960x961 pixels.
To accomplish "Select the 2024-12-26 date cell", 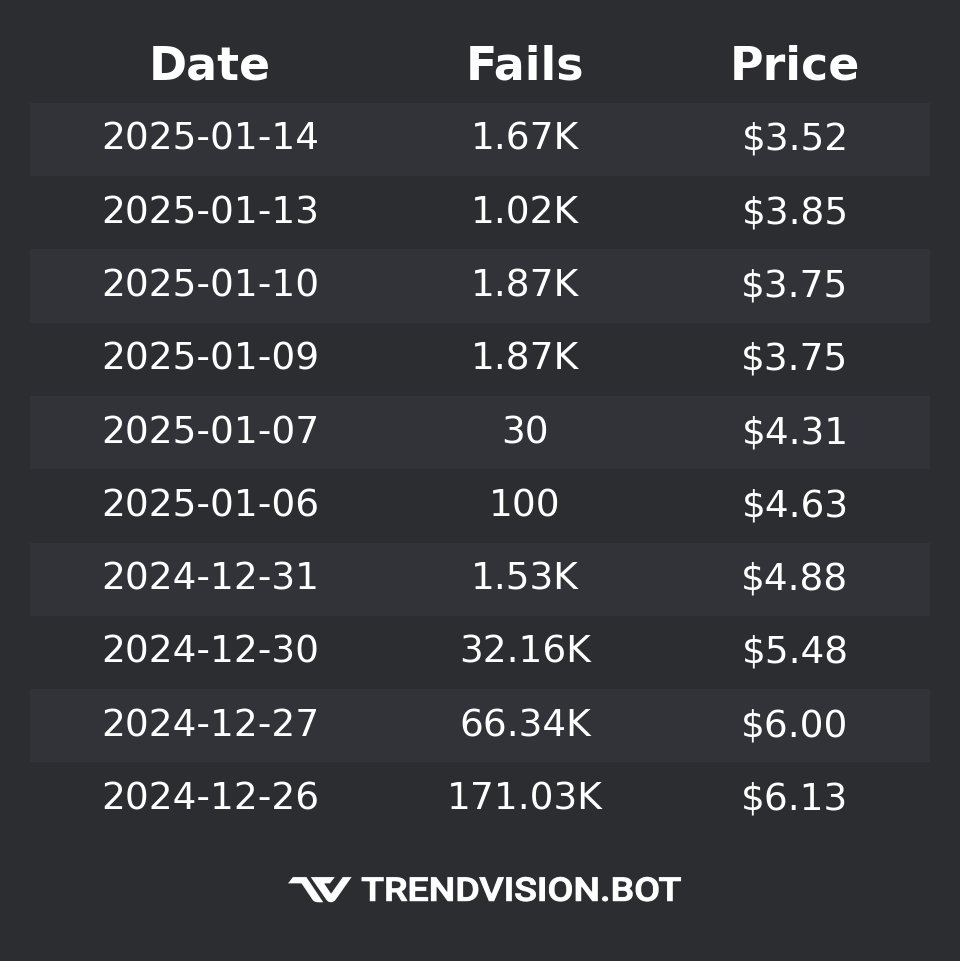I will [210, 798].
